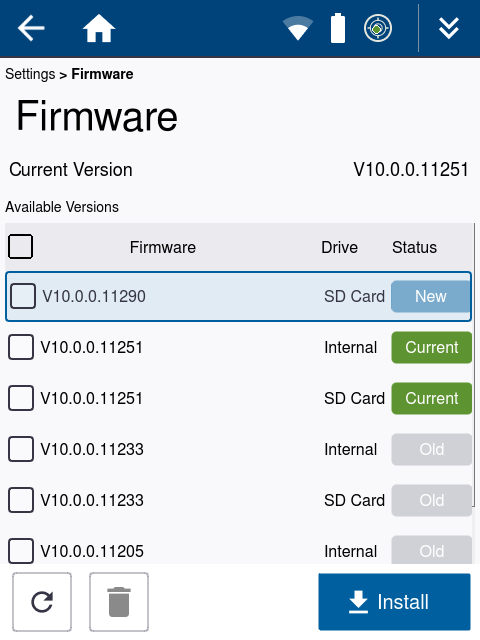This screenshot has height=640, width=480.
Task: Click Old badge for V10.0.0.11233 Internal
Action: point(431,449)
